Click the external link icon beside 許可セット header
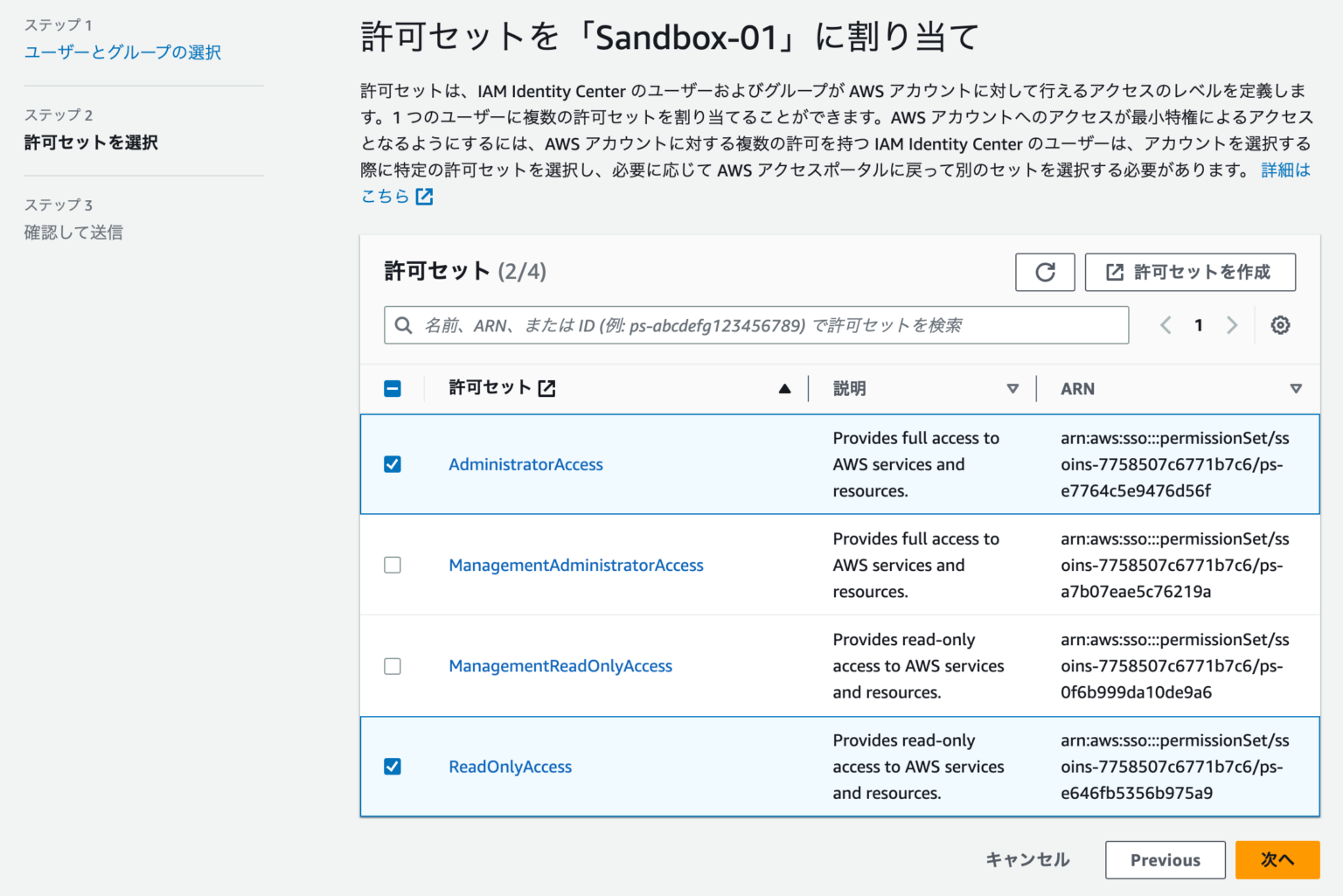The height and width of the screenshot is (896, 1343). 546,388
